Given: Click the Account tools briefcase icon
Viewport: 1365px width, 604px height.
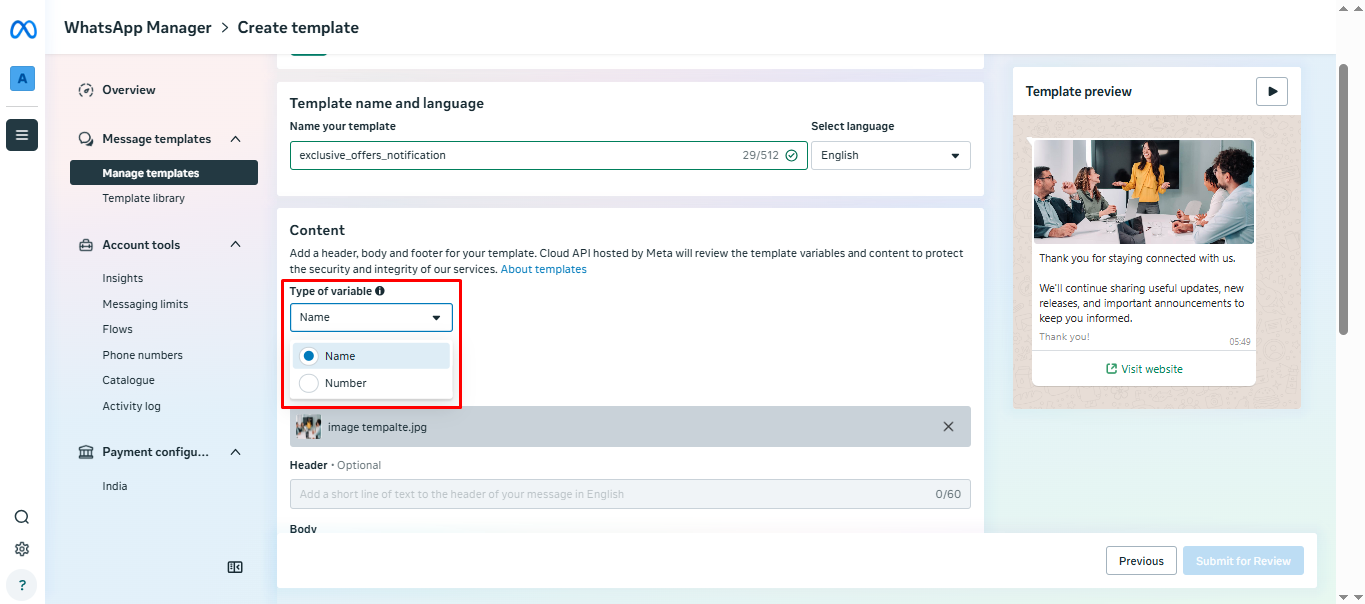Looking at the screenshot, I should (86, 245).
